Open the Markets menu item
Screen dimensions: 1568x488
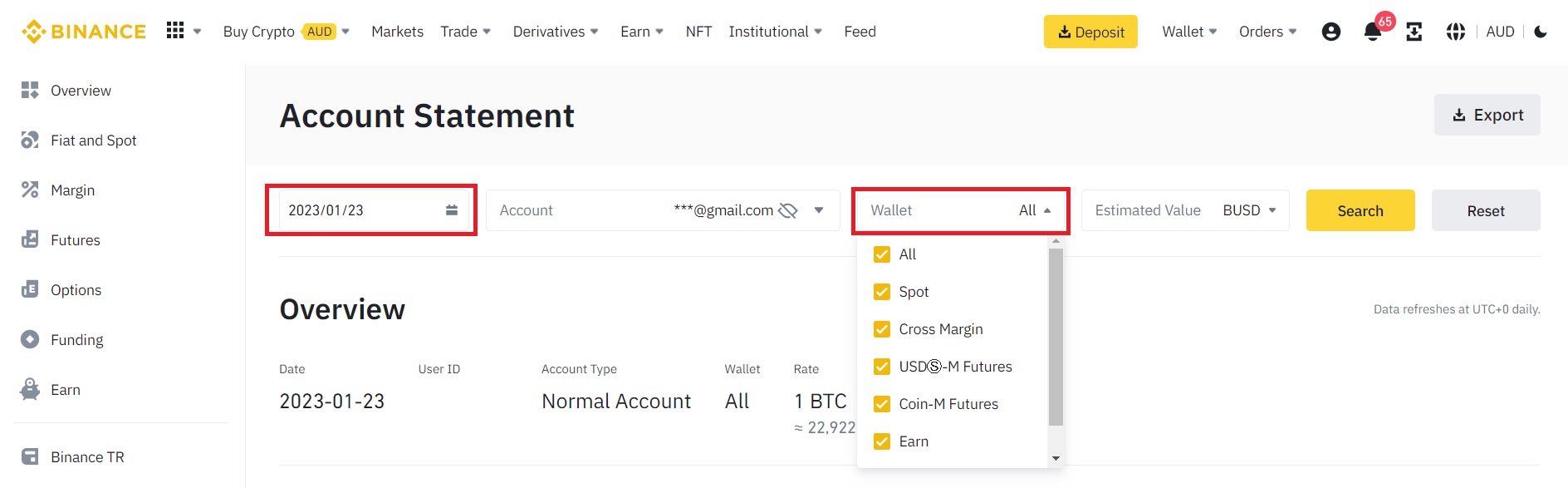point(397,32)
